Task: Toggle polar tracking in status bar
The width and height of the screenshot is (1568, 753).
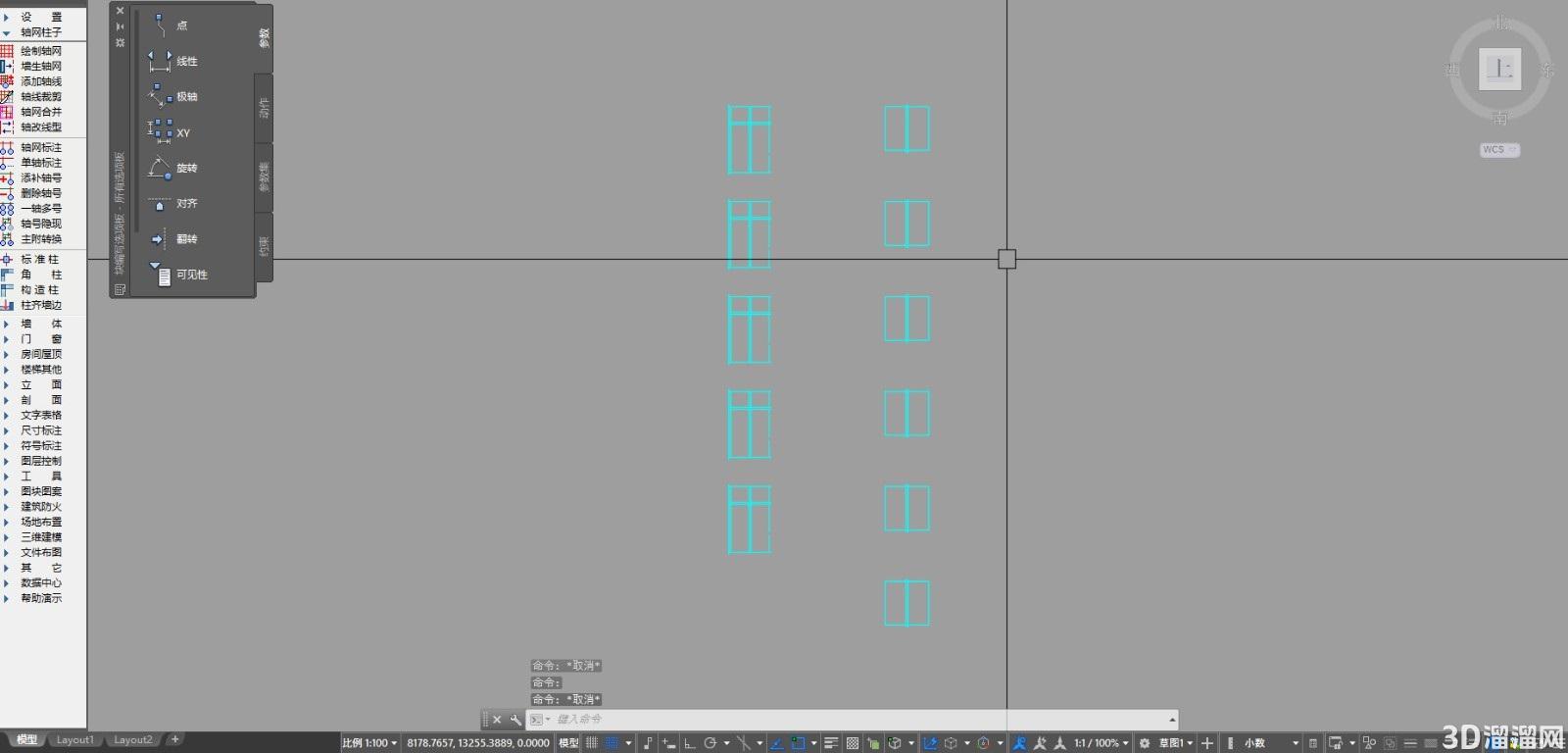Action: pos(710,743)
